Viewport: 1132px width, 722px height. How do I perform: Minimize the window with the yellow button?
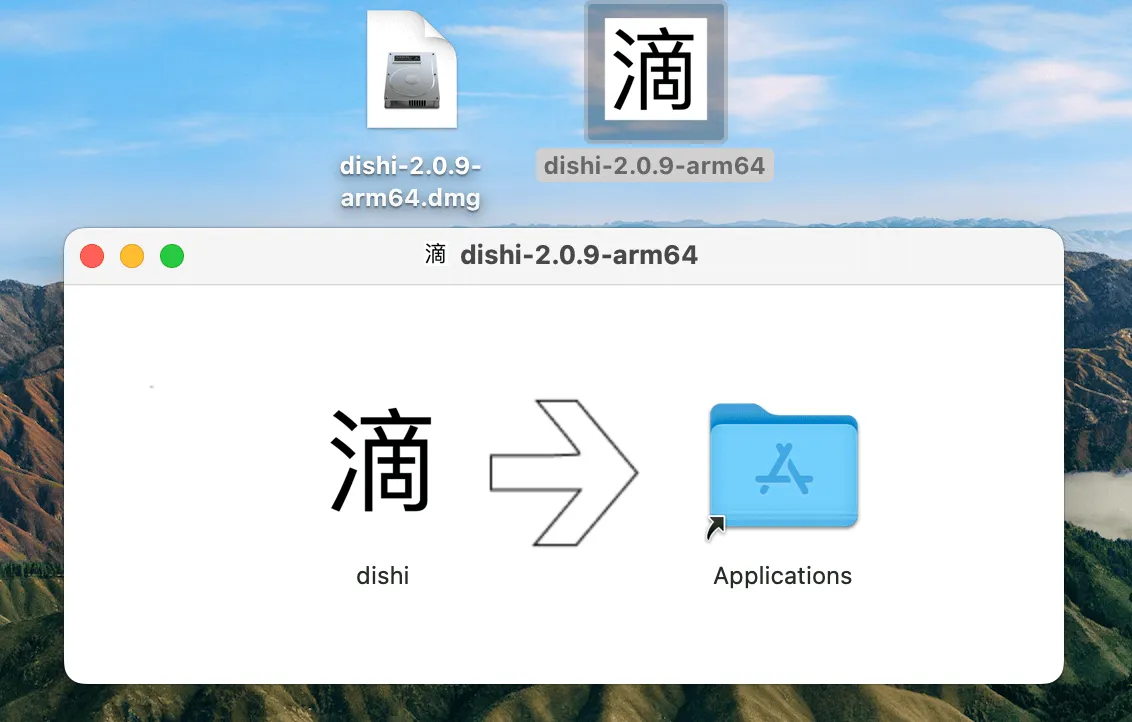[x=132, y=256]
